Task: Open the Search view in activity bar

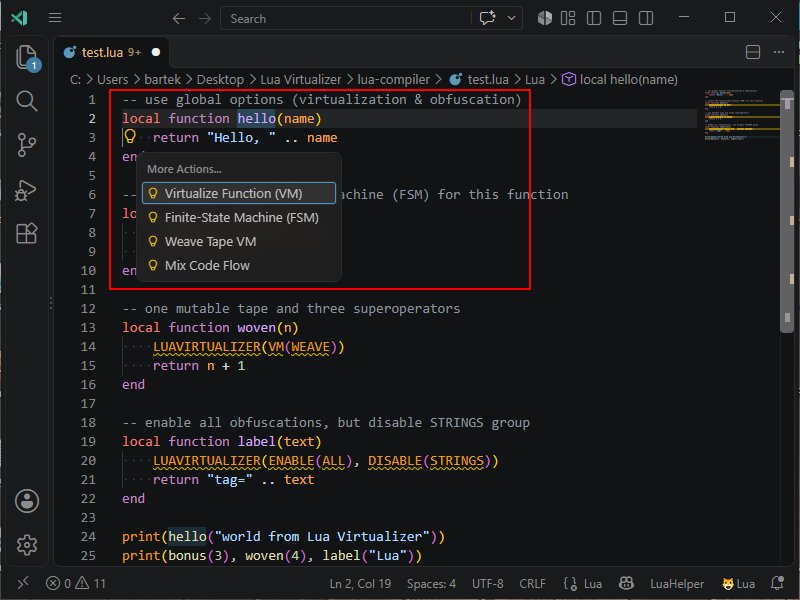Action: [x=27, y=101]
